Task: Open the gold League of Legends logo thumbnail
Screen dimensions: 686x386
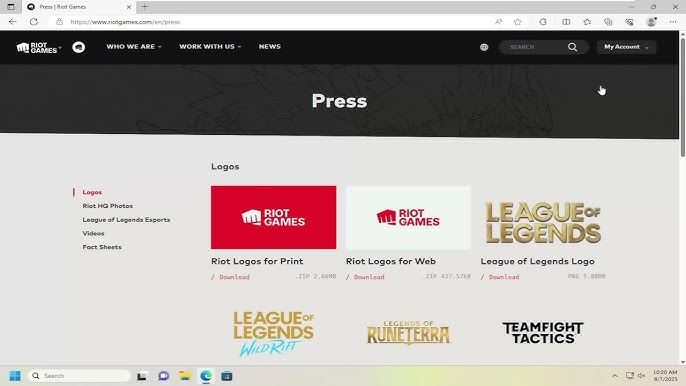Action: click(543, 222)
